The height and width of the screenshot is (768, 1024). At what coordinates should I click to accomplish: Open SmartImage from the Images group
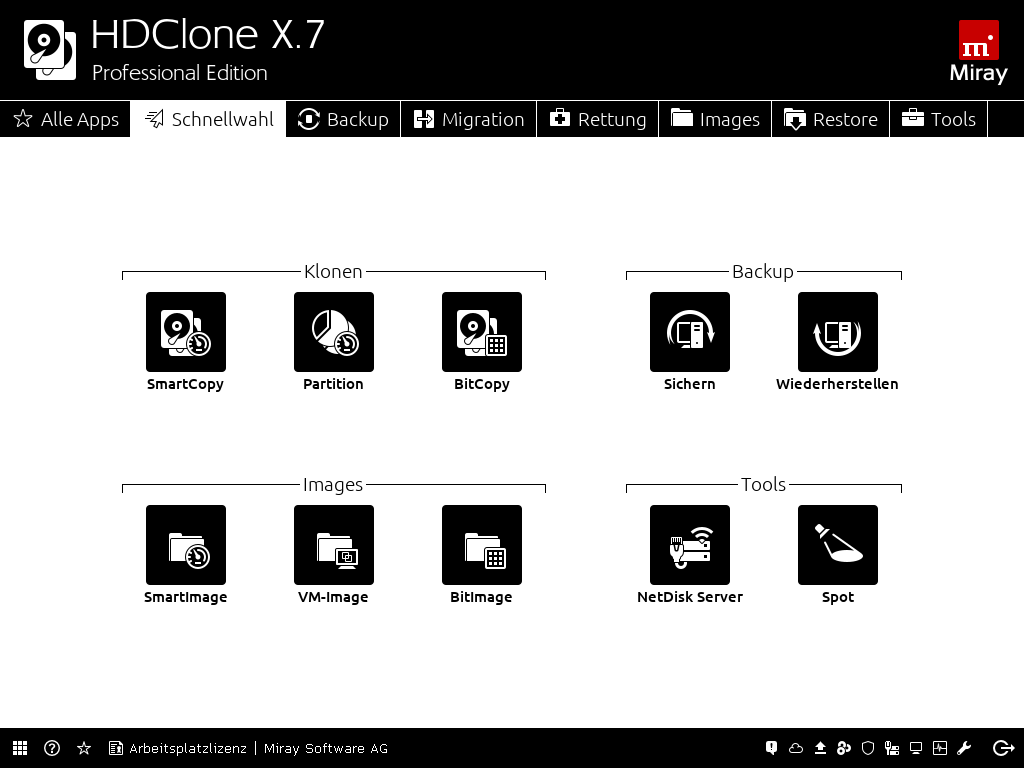[x=186, y=545]
